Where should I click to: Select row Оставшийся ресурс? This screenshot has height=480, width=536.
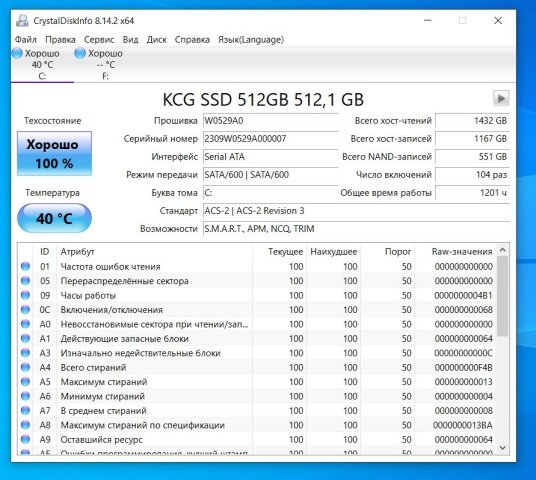pos(257,439)
